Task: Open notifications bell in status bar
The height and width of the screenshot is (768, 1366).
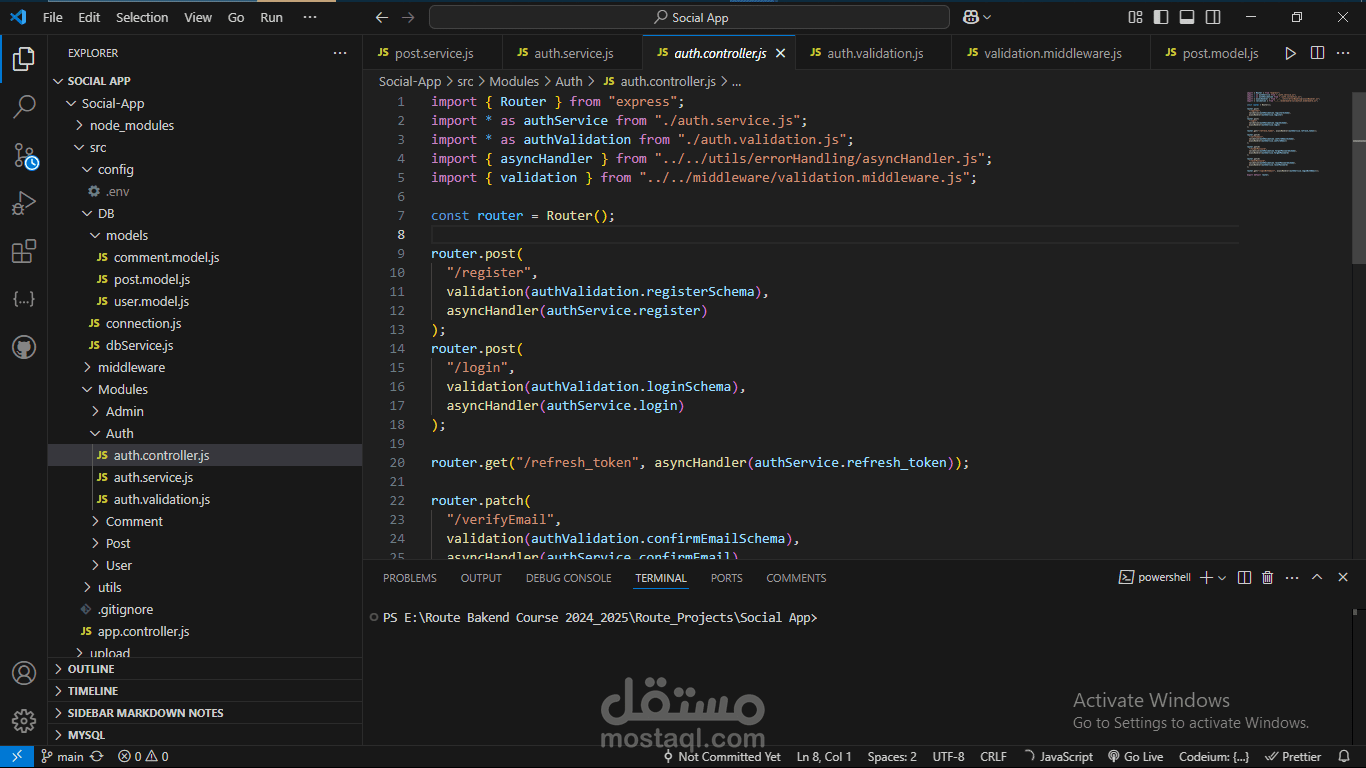Action: (x=1345, y=757)
